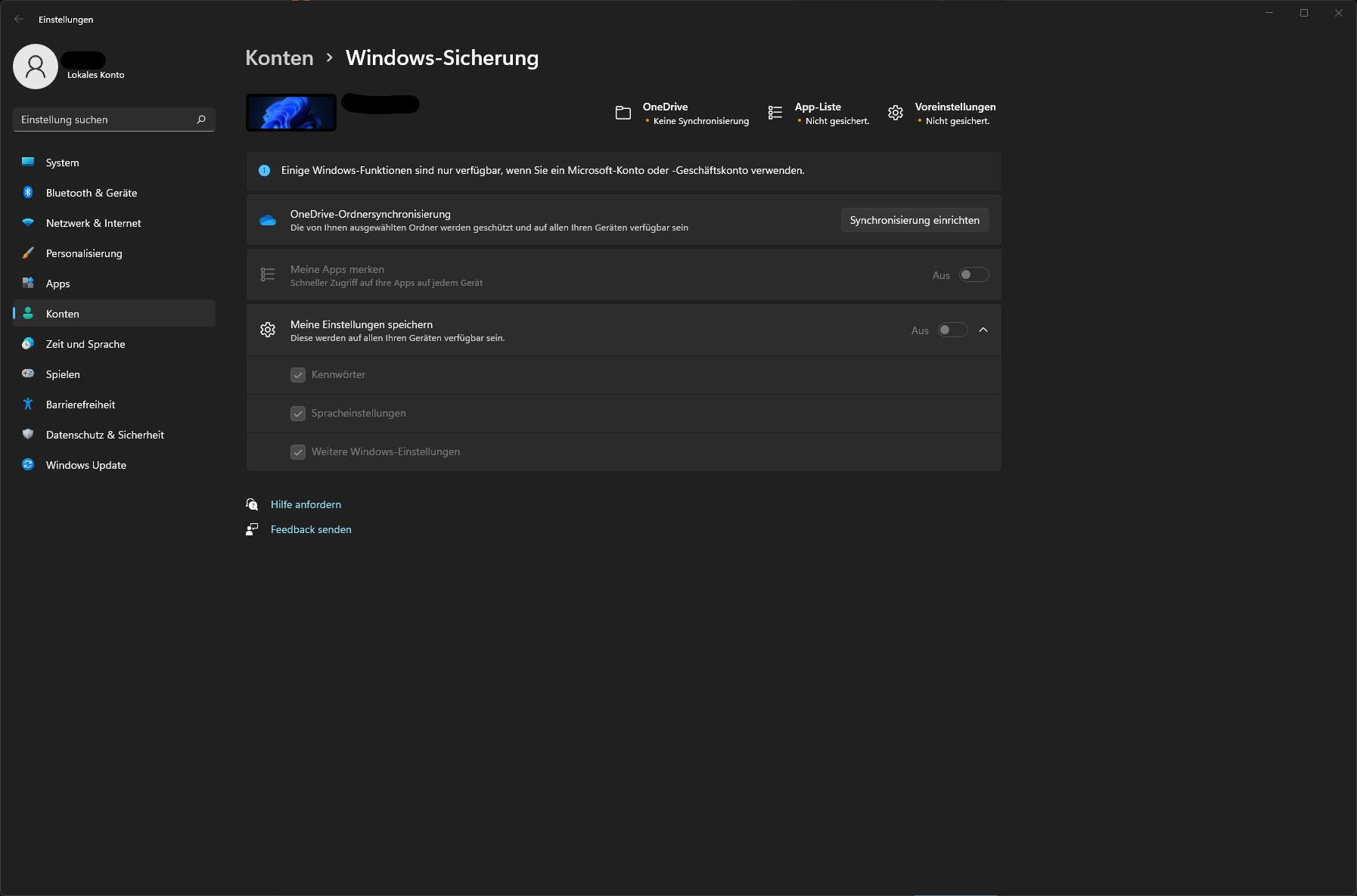Click the Personalisierung paintbrush icon
Viewport: 1357px width, 896px height.
[x=28, y=253]
